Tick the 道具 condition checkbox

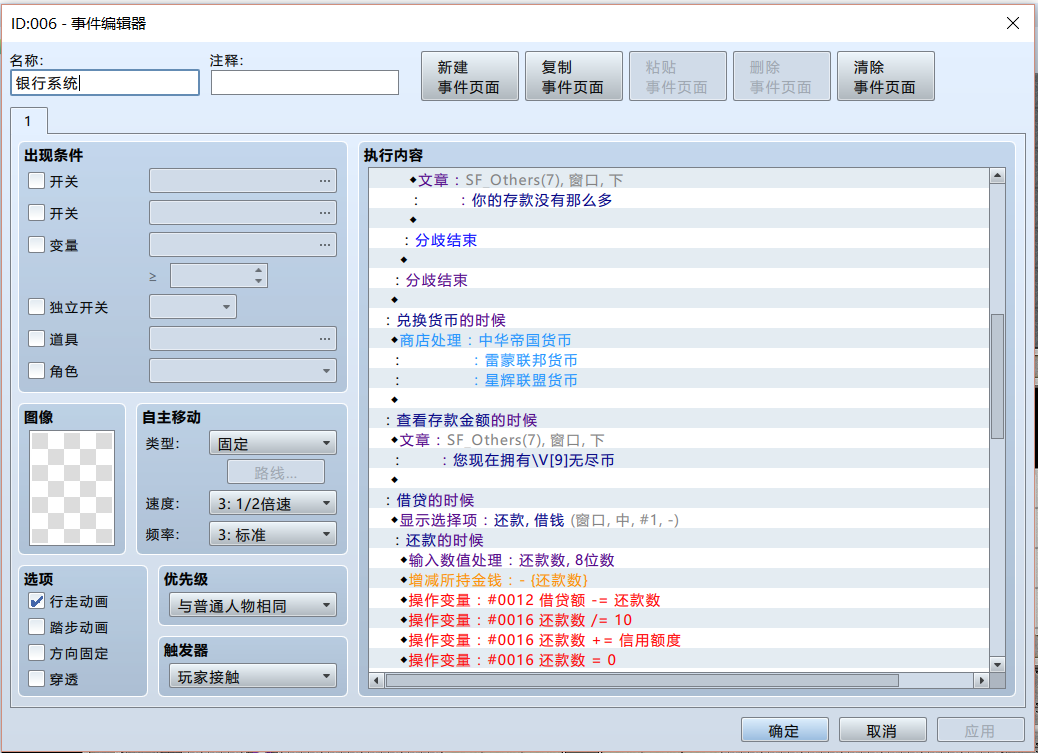pyautogui.click(x=36, y=338)
